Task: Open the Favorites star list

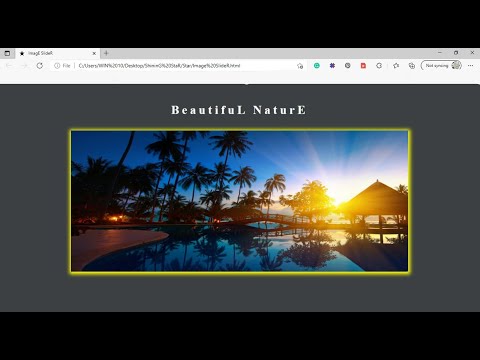Action: (x=396, y=66)
